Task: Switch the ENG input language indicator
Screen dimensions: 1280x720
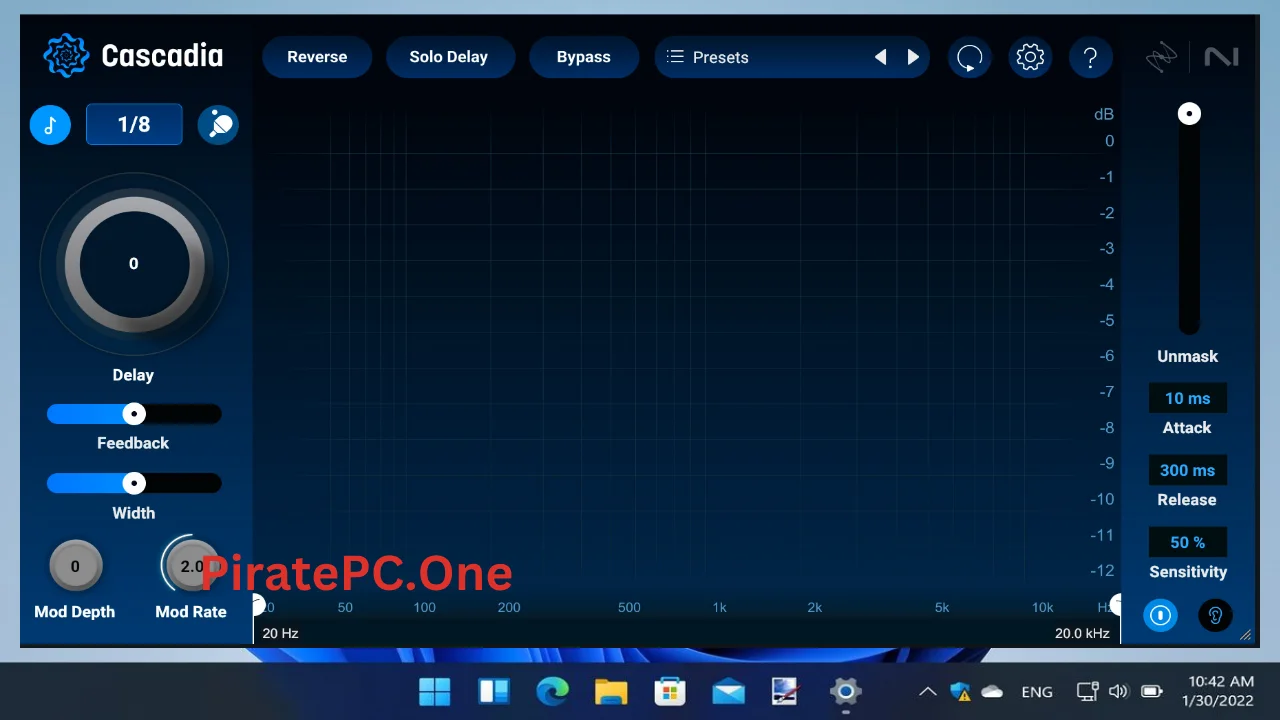Action: [x=1037, y=691]
